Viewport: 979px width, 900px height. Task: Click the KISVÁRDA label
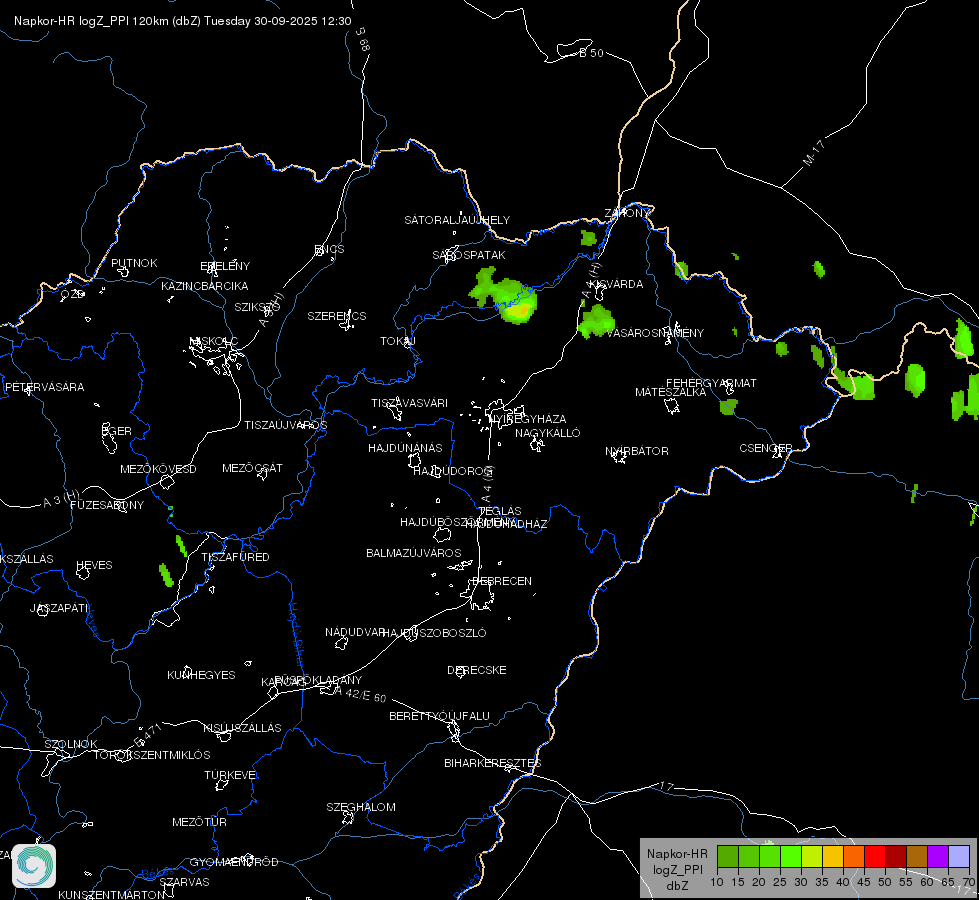tap(616, 284)
